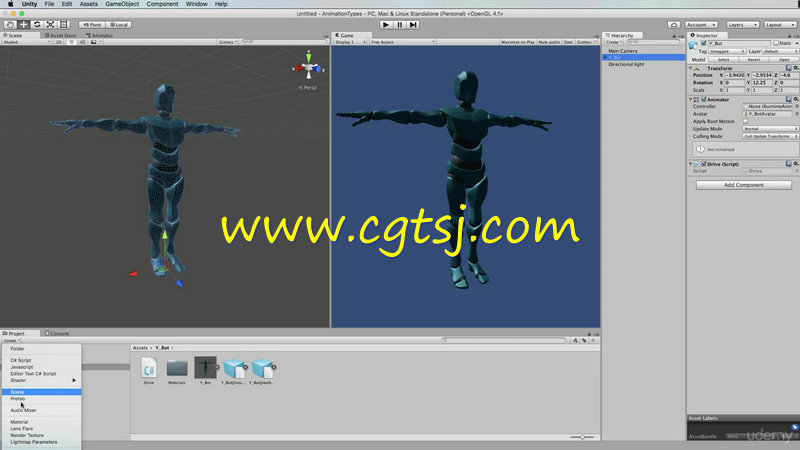Screen dimensions: 800x450
Task: Click the Position X field
Action: point(735,75)
